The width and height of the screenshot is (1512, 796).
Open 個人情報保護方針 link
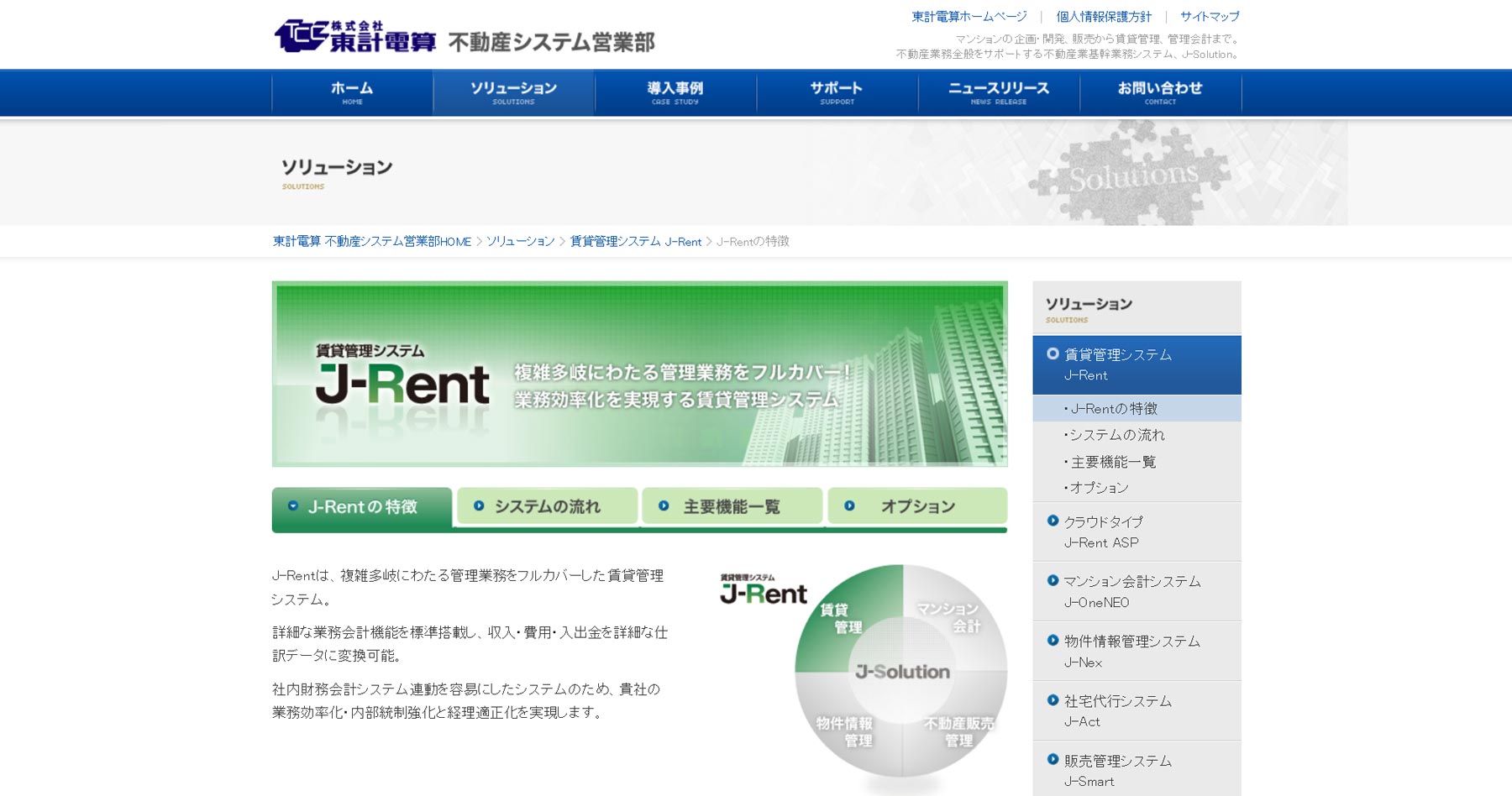click(x=1104, y=17)
